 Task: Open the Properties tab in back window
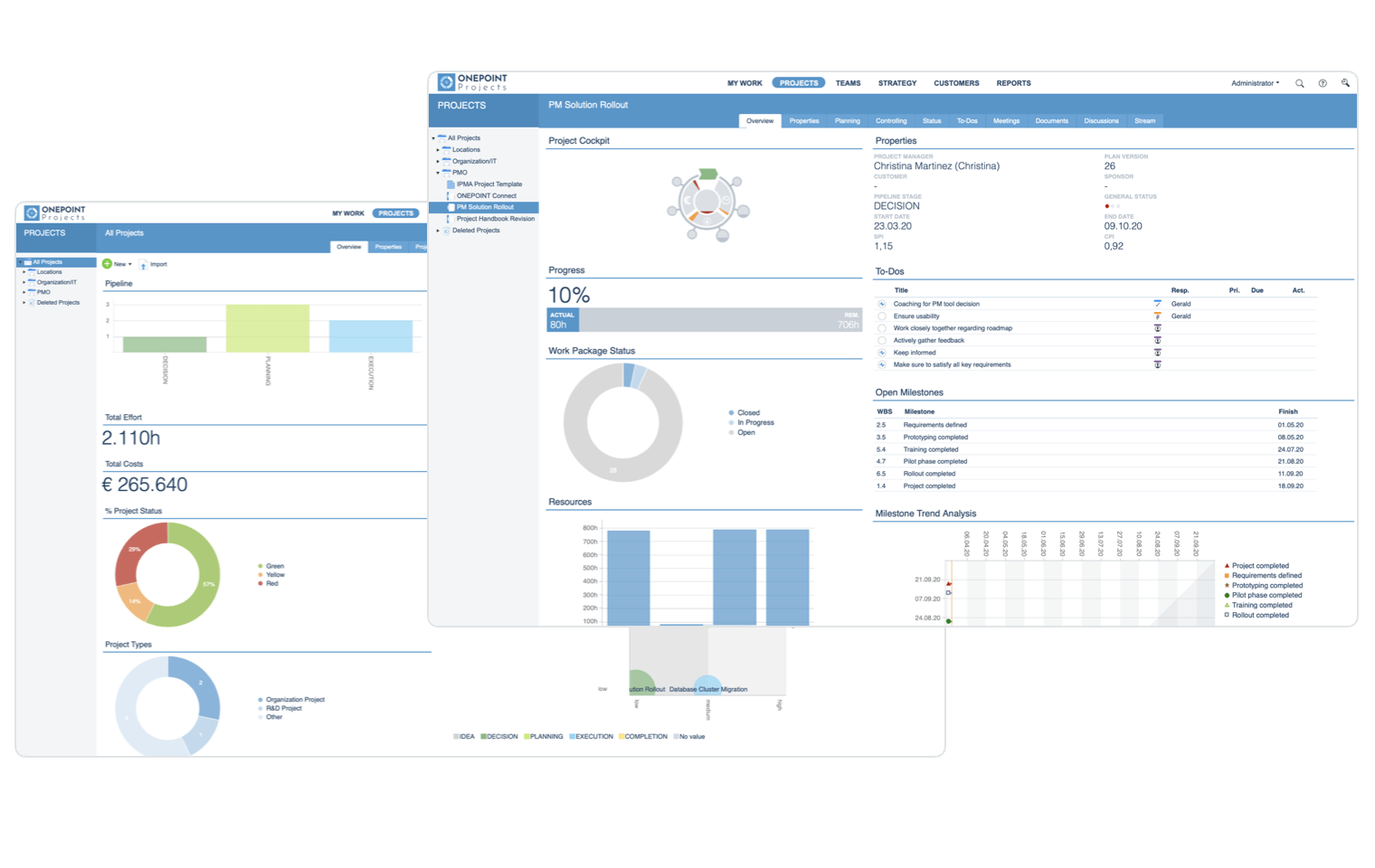tap(388, 247)
